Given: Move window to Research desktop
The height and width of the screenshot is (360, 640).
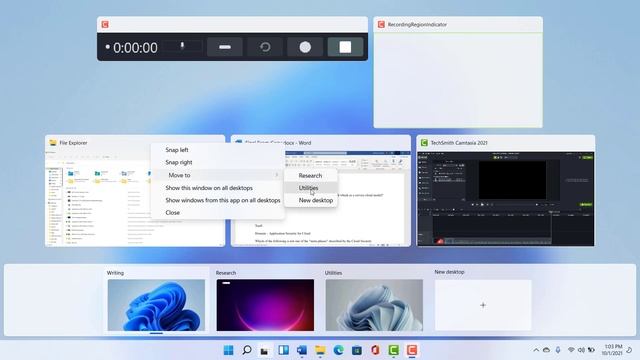Looking at the screenshot, I should click(311, 176).
